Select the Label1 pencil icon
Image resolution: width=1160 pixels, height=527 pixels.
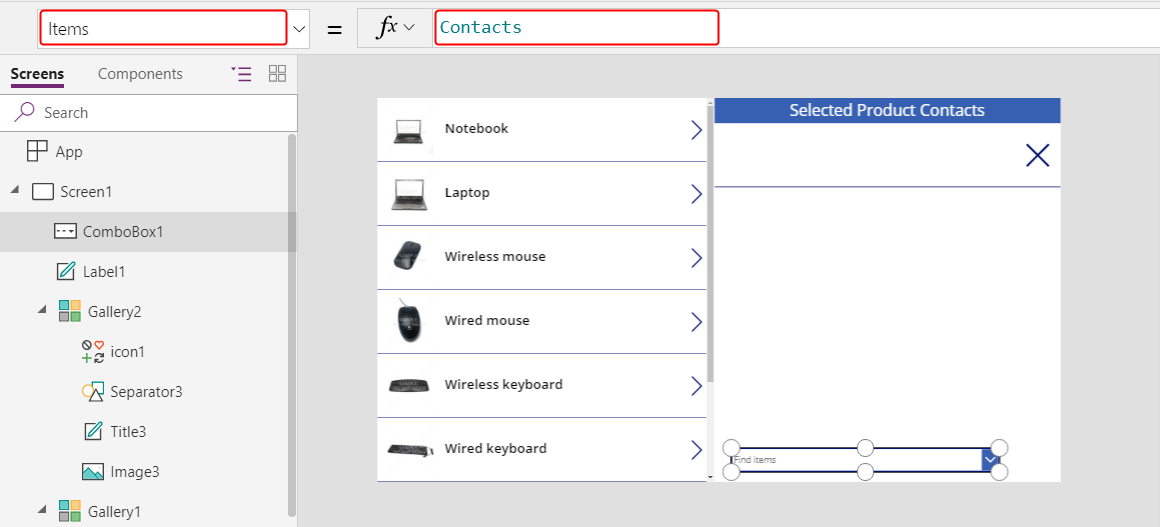coord(66,272)
